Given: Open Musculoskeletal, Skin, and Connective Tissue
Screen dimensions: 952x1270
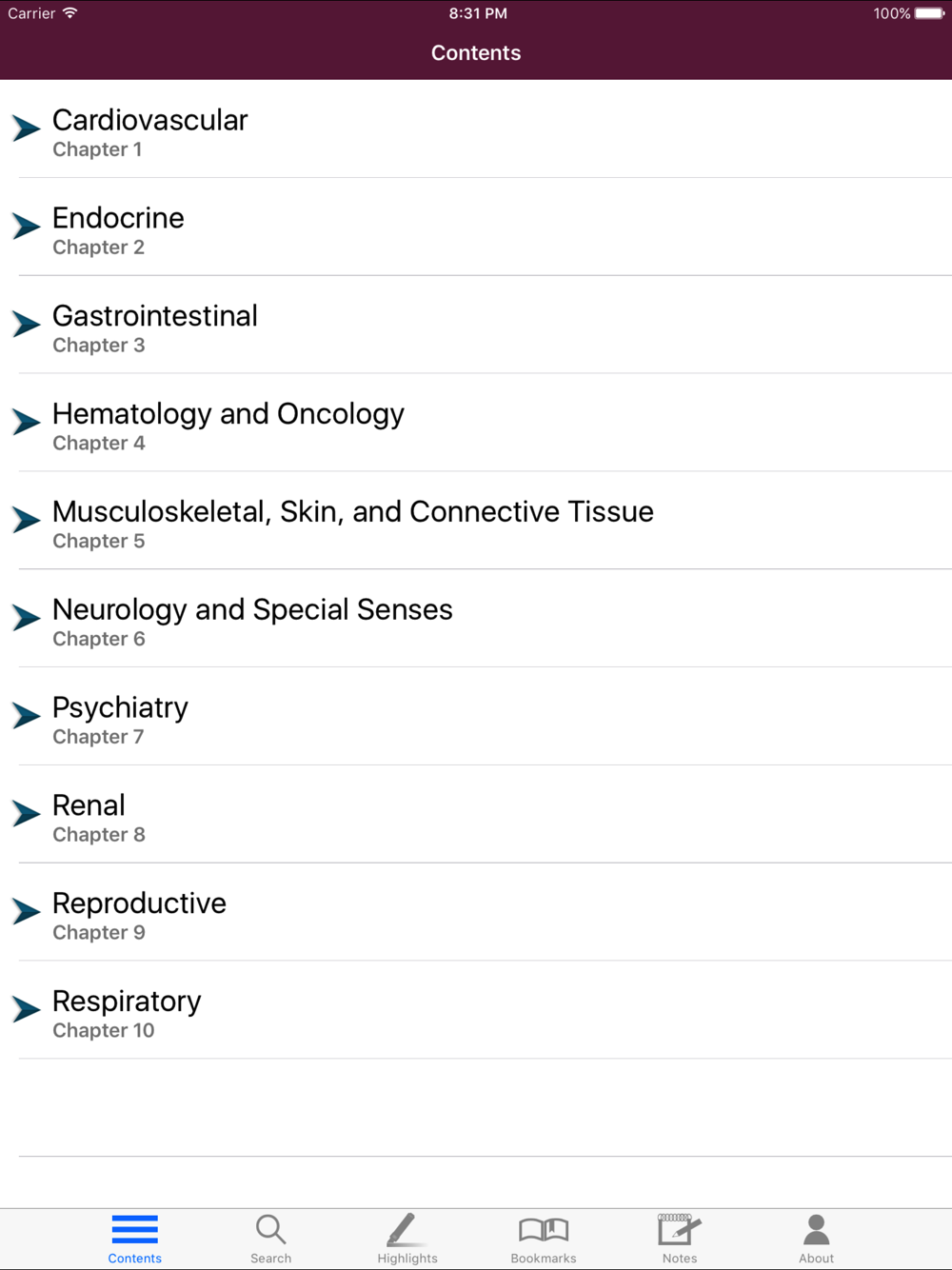Looking at the screenshot, I should pyautogui.click(x=476, y=521).
